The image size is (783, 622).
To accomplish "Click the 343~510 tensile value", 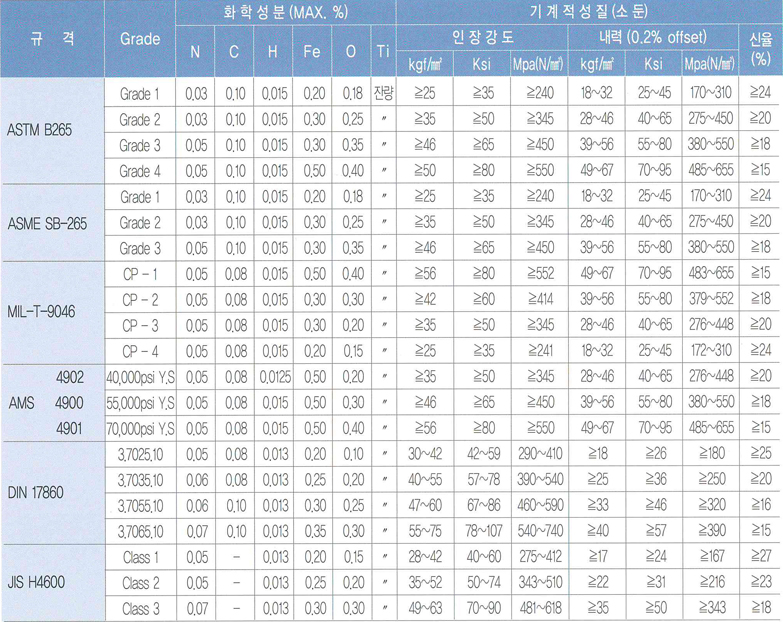I will coord(540,583).
